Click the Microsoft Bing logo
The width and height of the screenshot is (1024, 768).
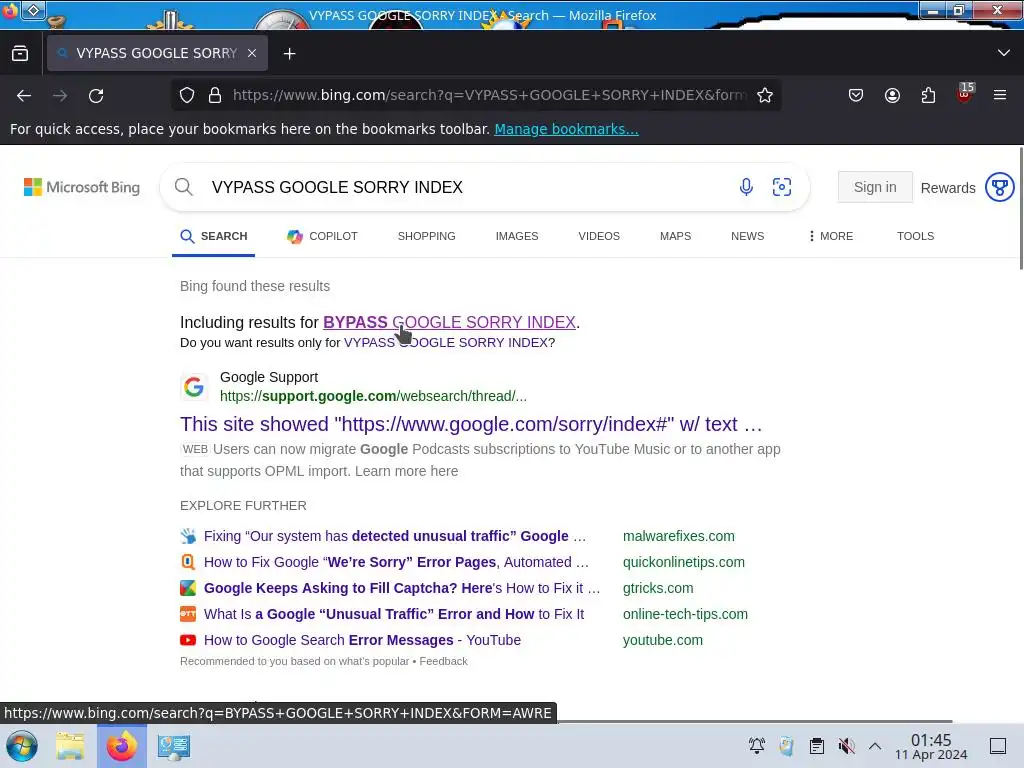point(82,187)
